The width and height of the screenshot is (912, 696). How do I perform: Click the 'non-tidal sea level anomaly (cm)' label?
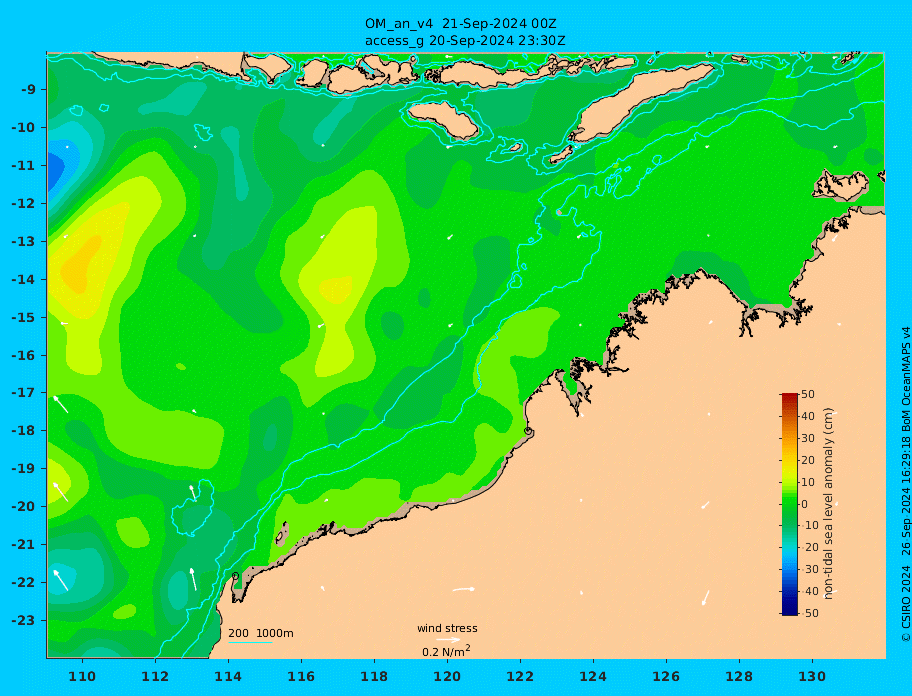(829, 504)
